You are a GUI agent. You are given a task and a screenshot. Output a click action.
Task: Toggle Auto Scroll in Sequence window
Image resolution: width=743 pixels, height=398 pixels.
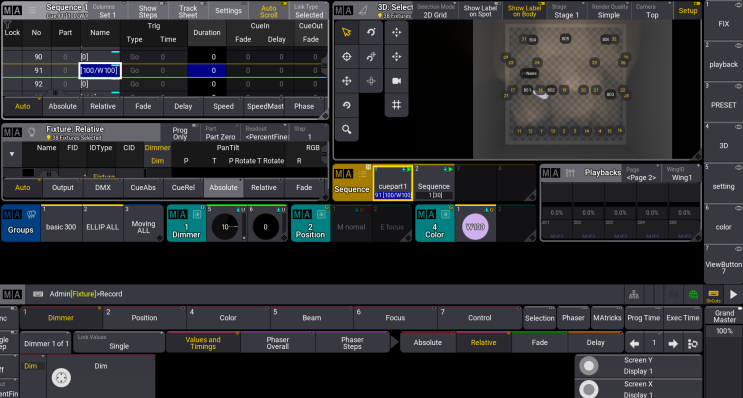pos(269,11)
